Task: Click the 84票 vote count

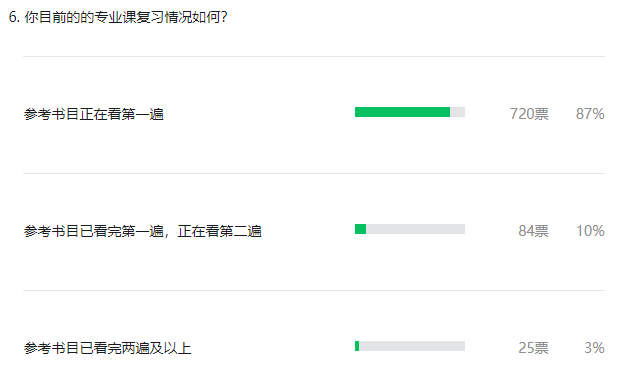Action: tap(534, 231)
